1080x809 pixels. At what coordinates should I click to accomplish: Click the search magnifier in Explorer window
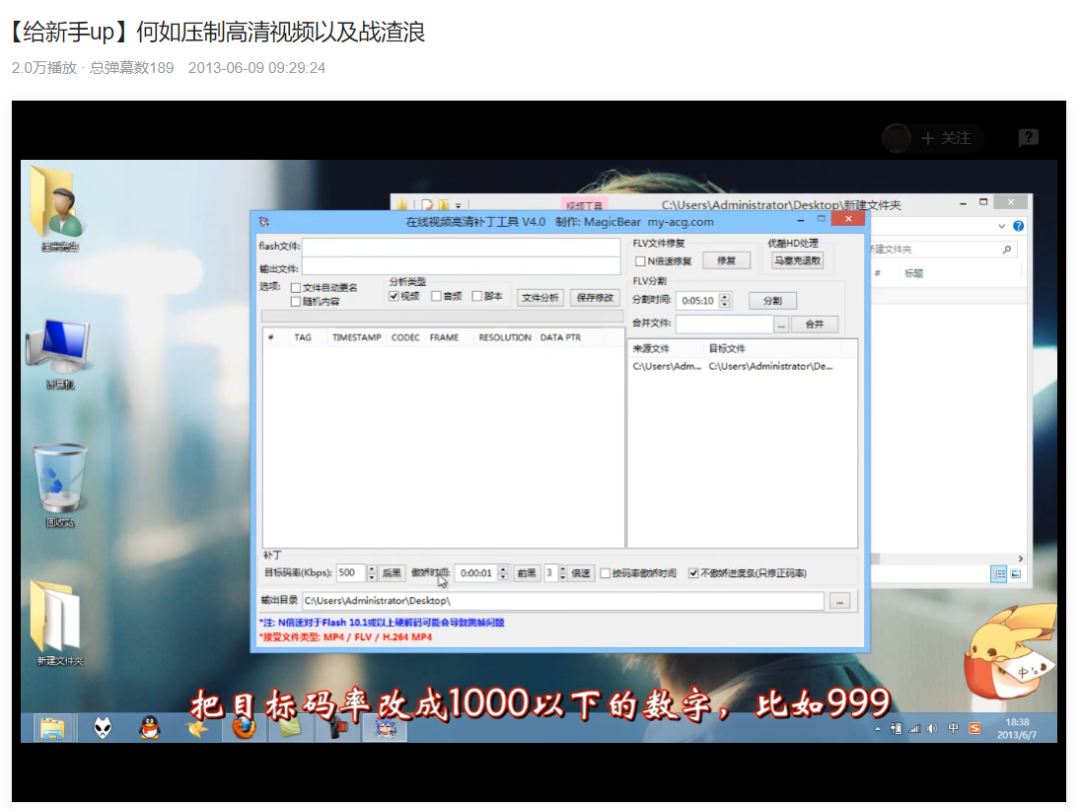click(1007, 249)
